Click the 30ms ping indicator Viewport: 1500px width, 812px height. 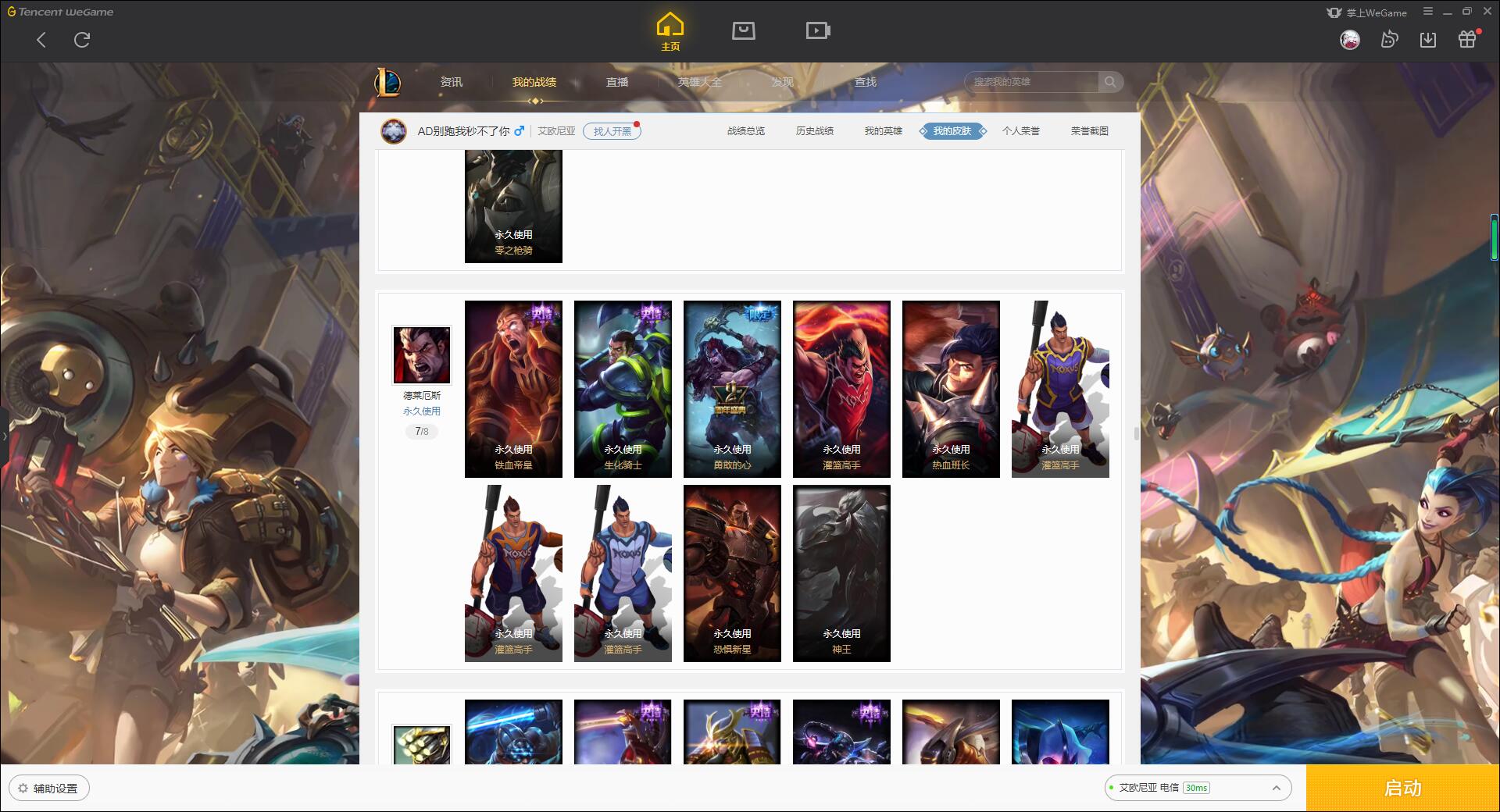coord(1196,788)
